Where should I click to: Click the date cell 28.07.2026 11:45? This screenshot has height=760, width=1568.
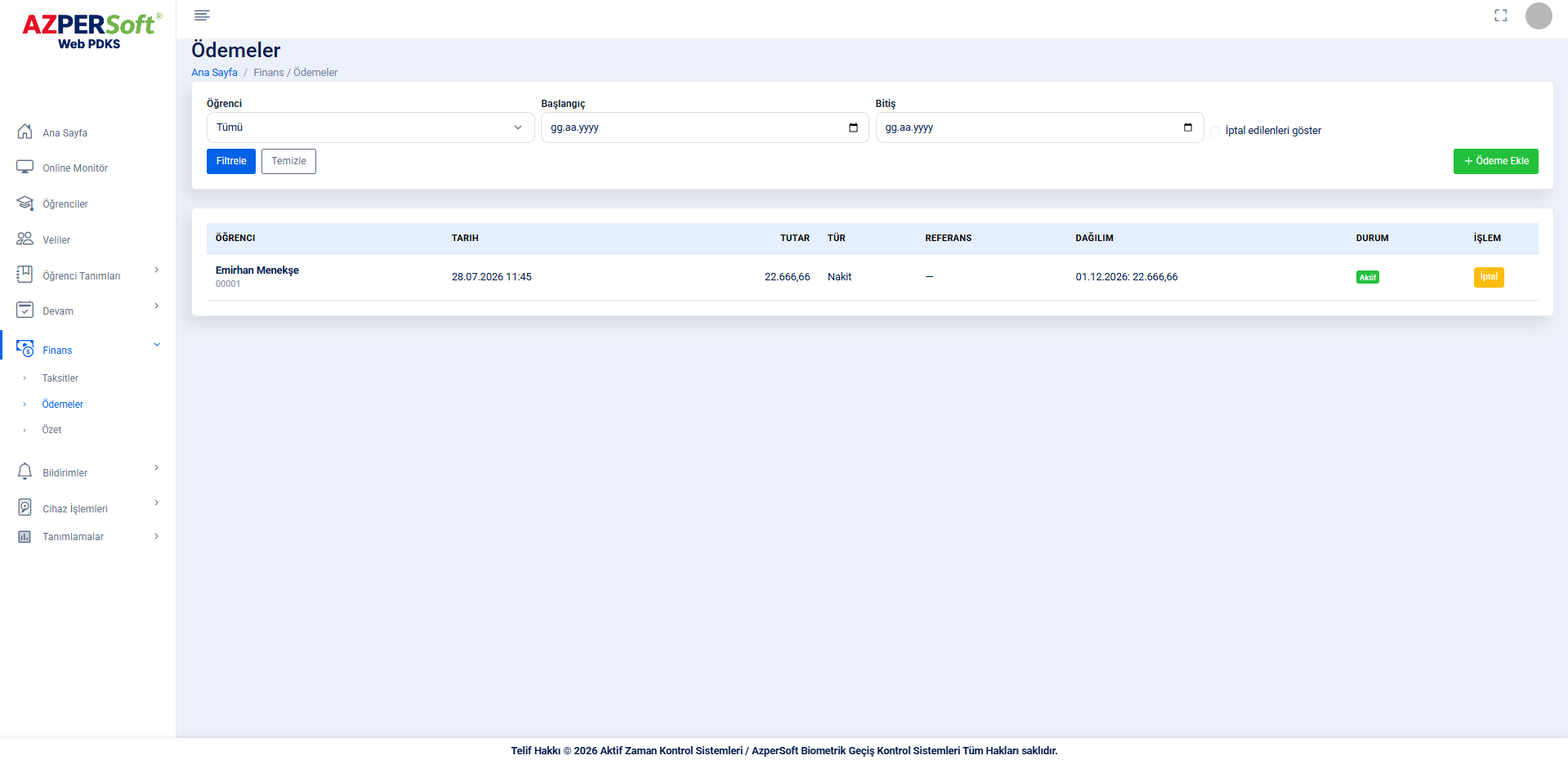[492, 277]
